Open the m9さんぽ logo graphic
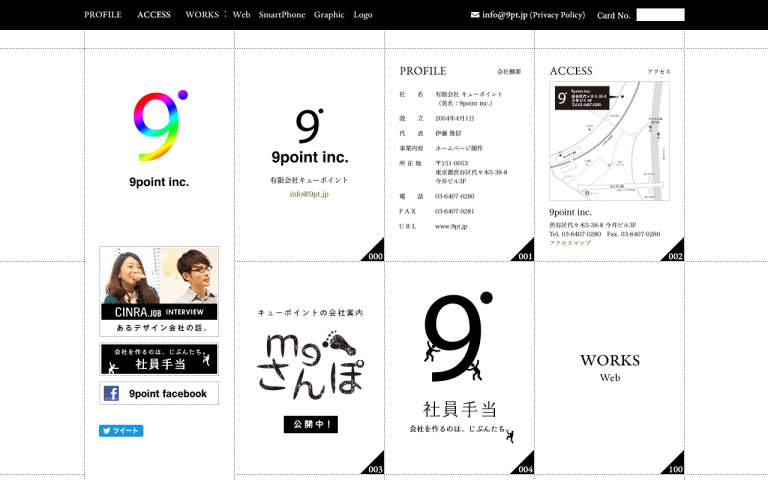 pos(311,365)
